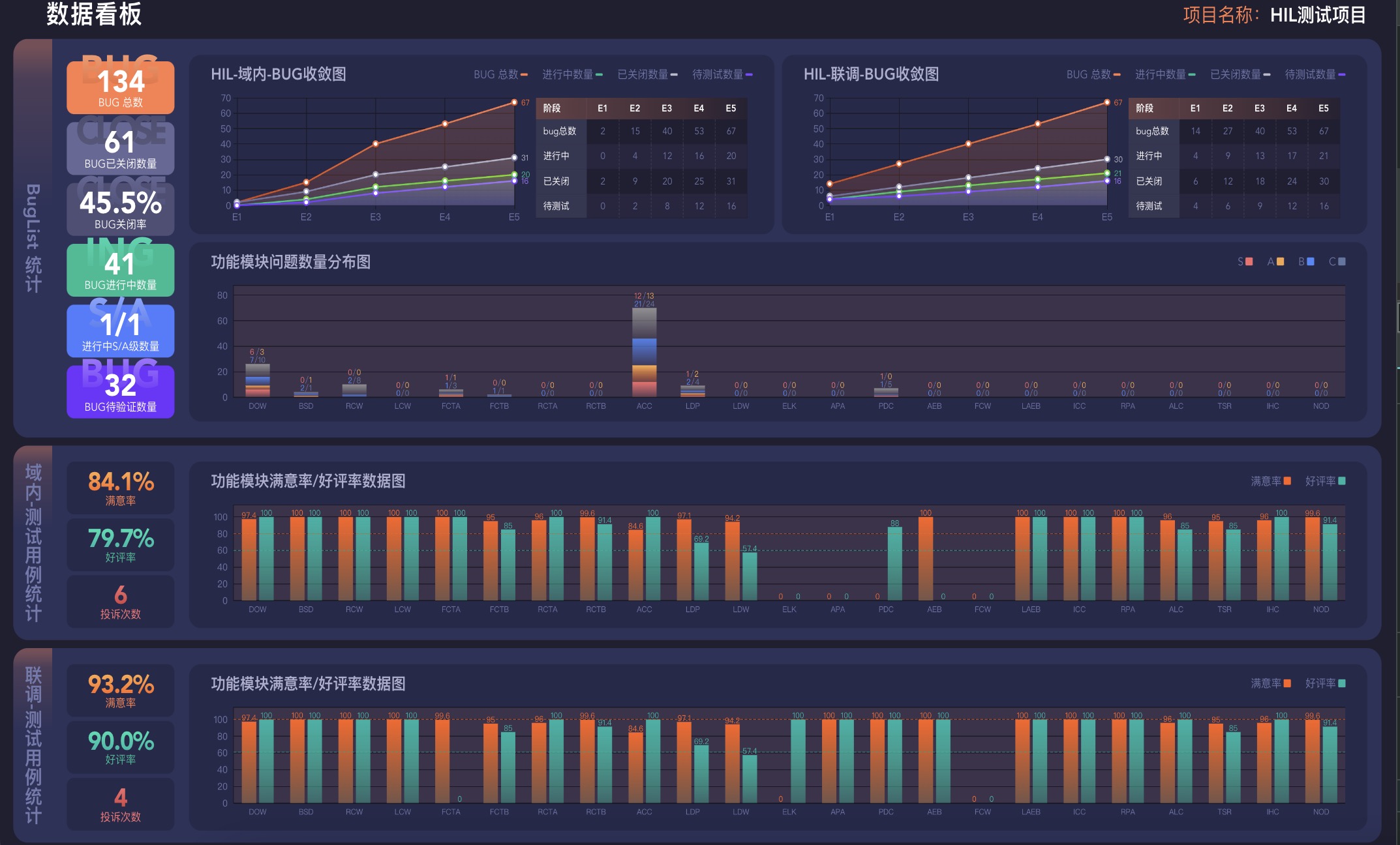Toggle 好评率 legend in 域内 satisfaction chart
Image resolution: width=1400 pixels, height=845 pixels.
coord(1326,481)
